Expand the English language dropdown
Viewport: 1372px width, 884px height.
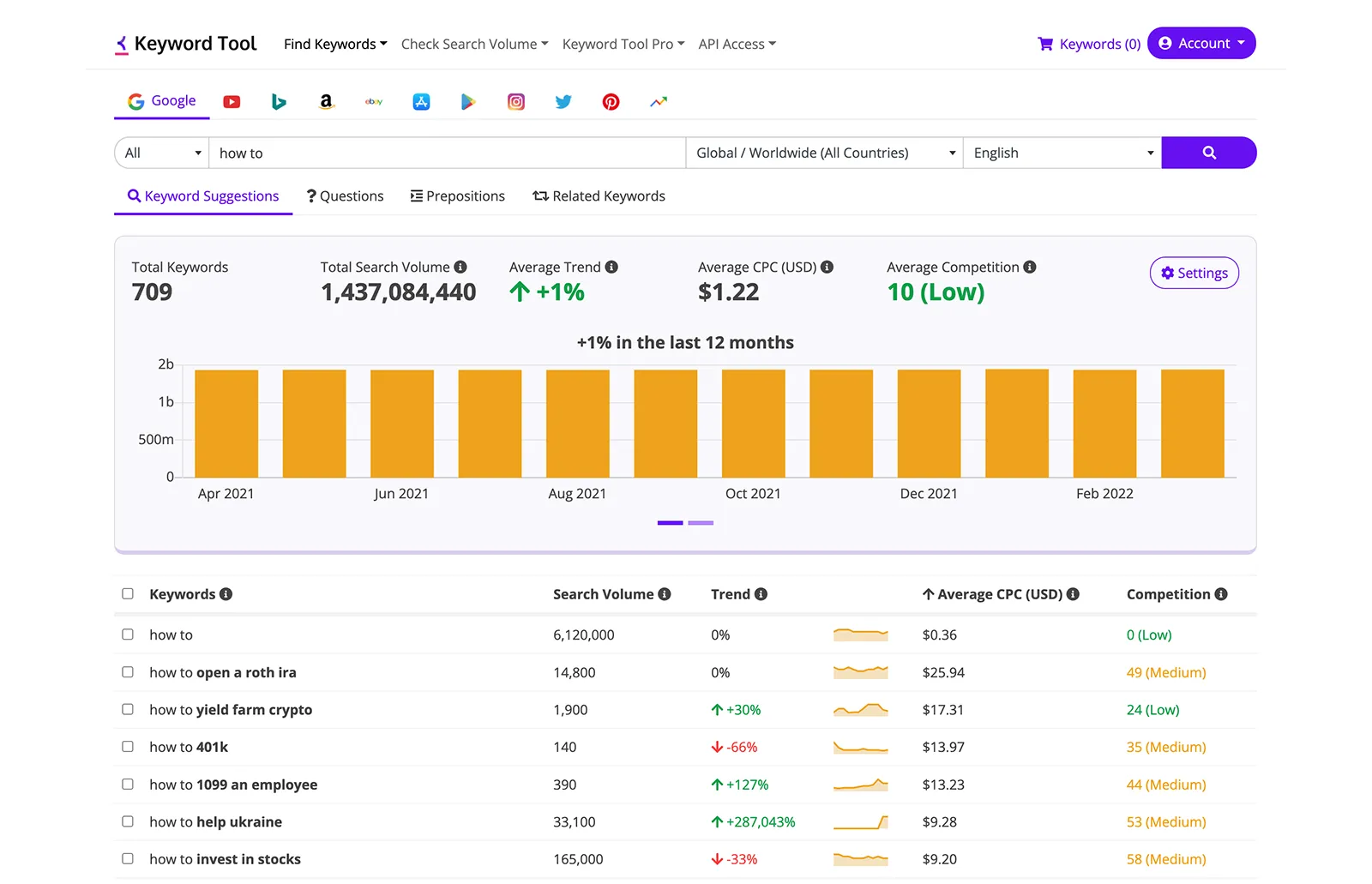coord(1062,153)
